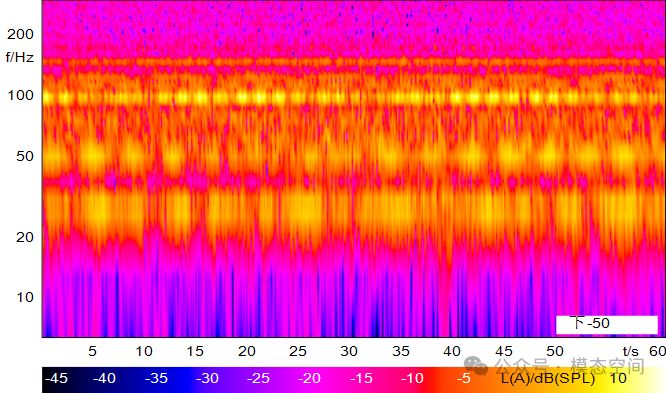Pick the 10 dB yellow color scale value
The image size is (666, 393).
pyautogui.click(x=618, y=378)
